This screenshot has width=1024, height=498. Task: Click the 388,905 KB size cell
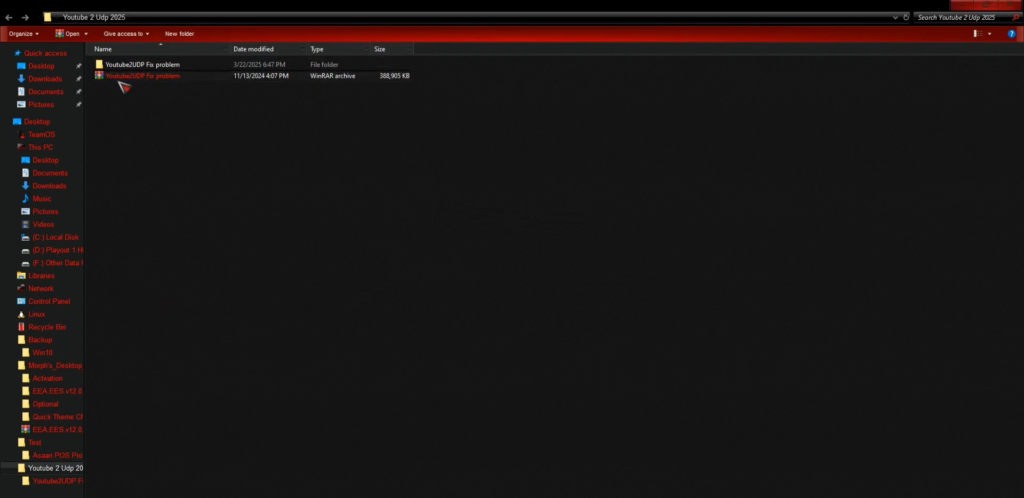coord(394,76)
